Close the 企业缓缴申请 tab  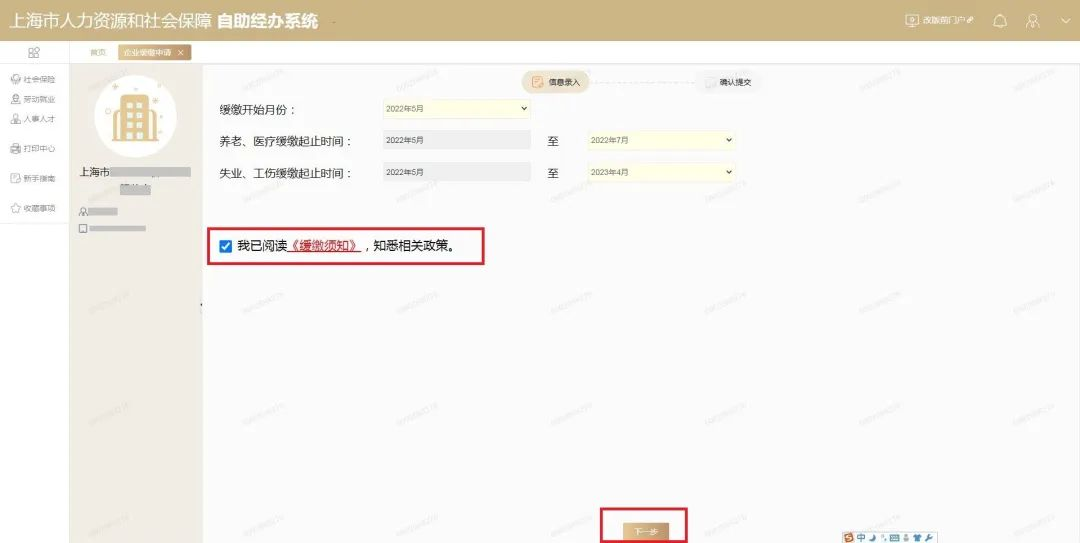click(181, 52)
